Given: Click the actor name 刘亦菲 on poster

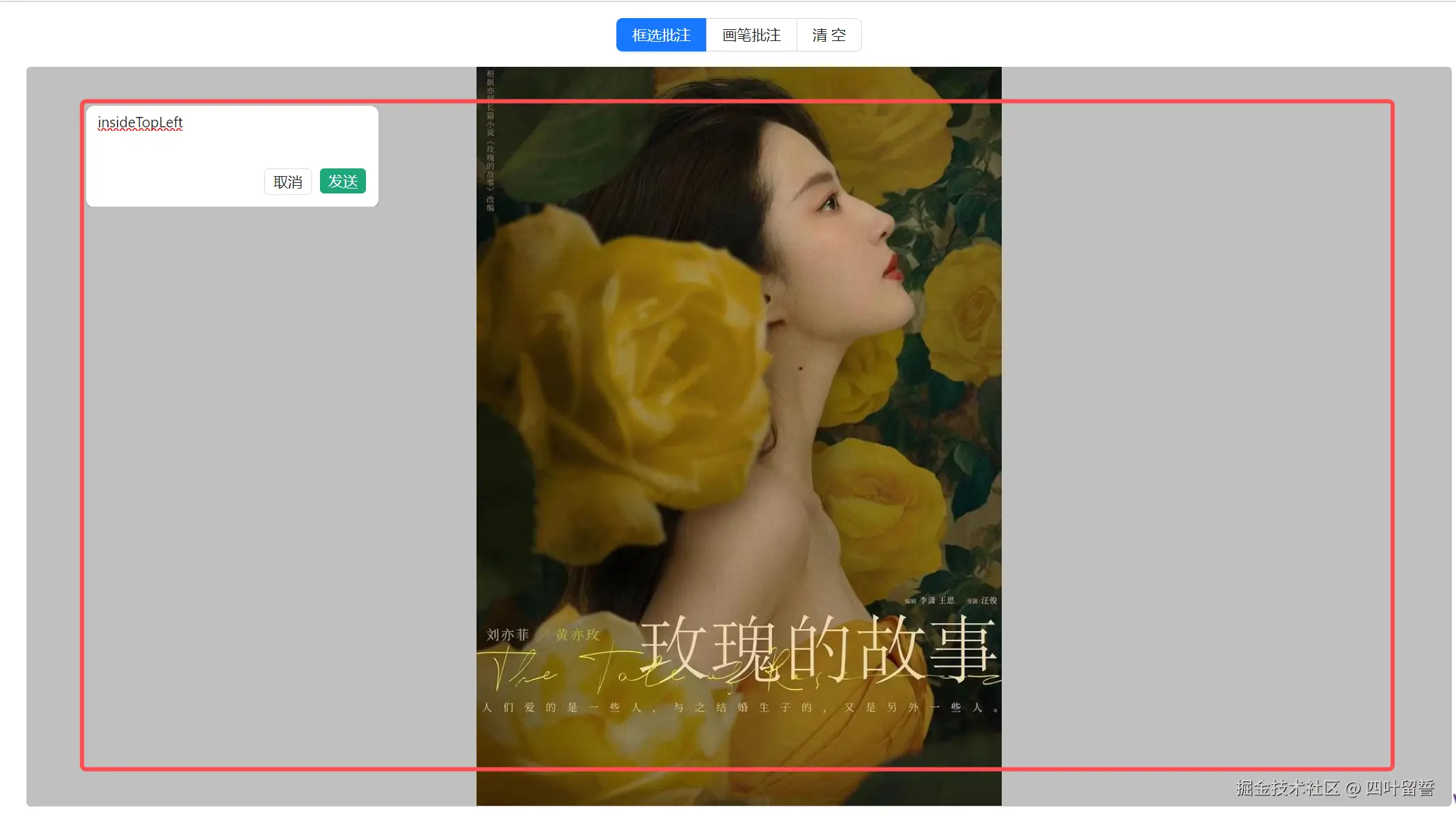Looking at the screenshot, I should click(507, 635).
